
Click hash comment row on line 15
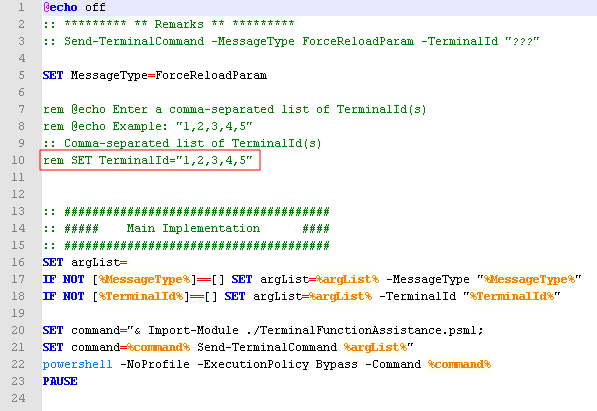[186, 245]
